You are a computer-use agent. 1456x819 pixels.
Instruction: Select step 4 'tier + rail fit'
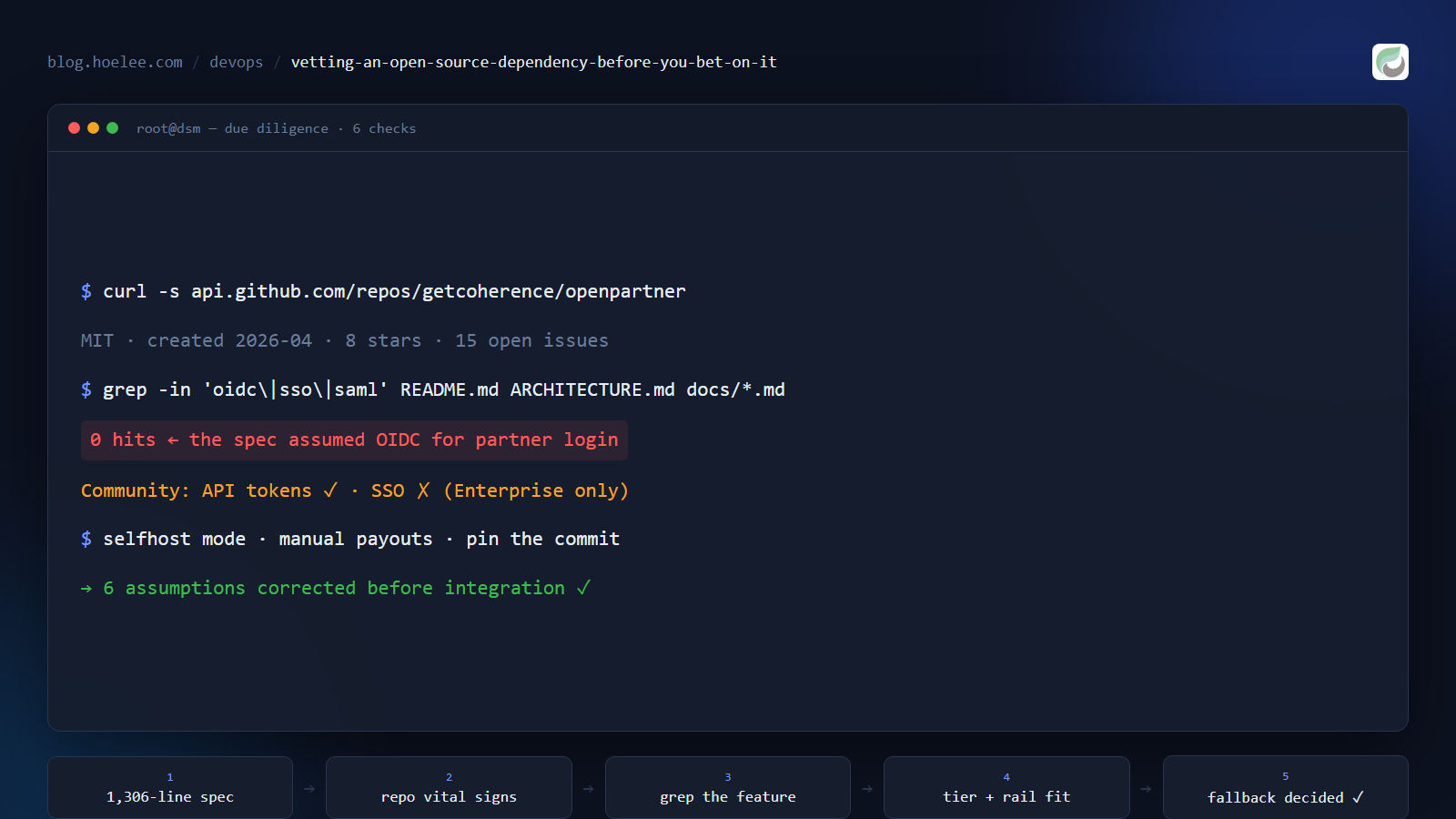click(1006, 788)
